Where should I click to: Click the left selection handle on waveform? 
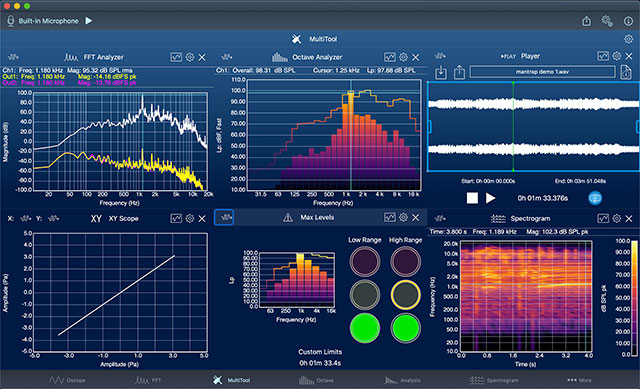pos(429,127)
